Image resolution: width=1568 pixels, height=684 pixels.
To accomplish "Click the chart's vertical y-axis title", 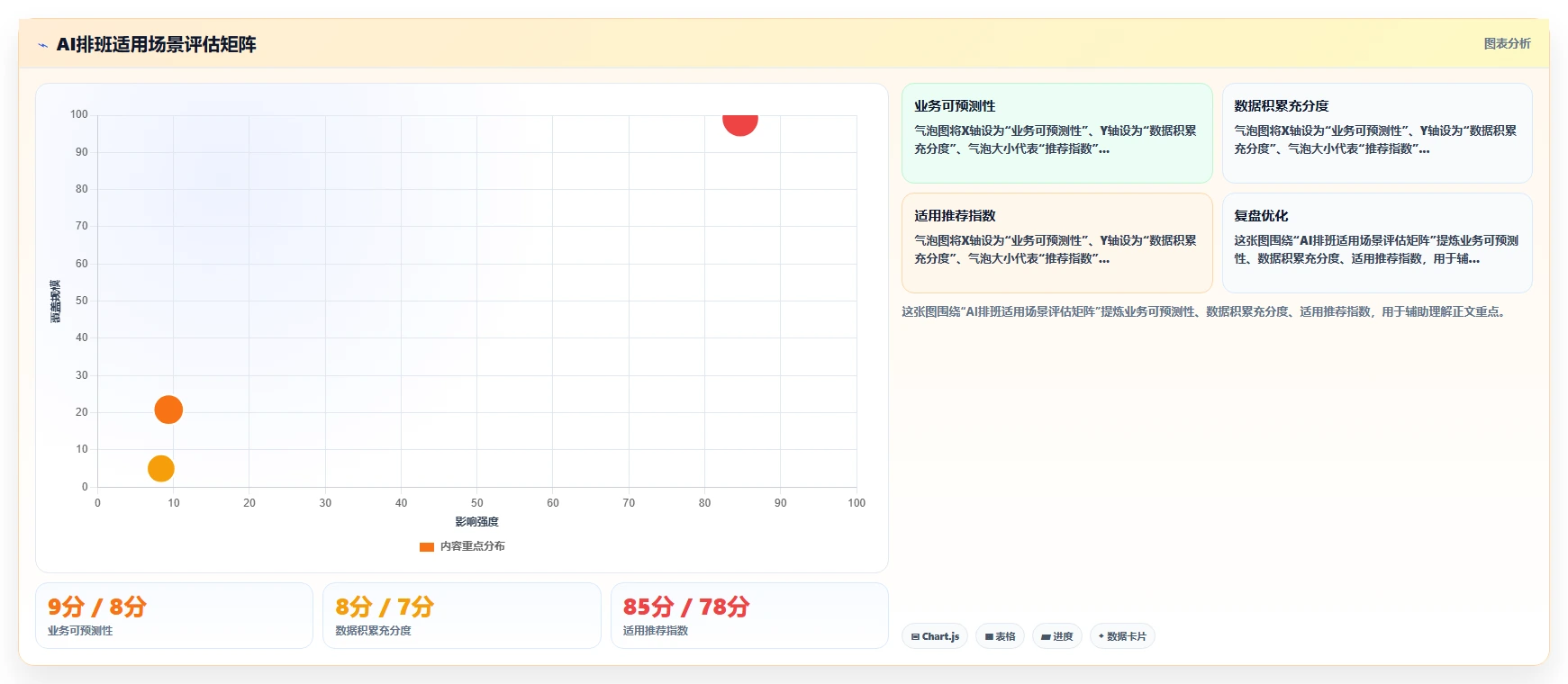I will (x=56, y=301).
